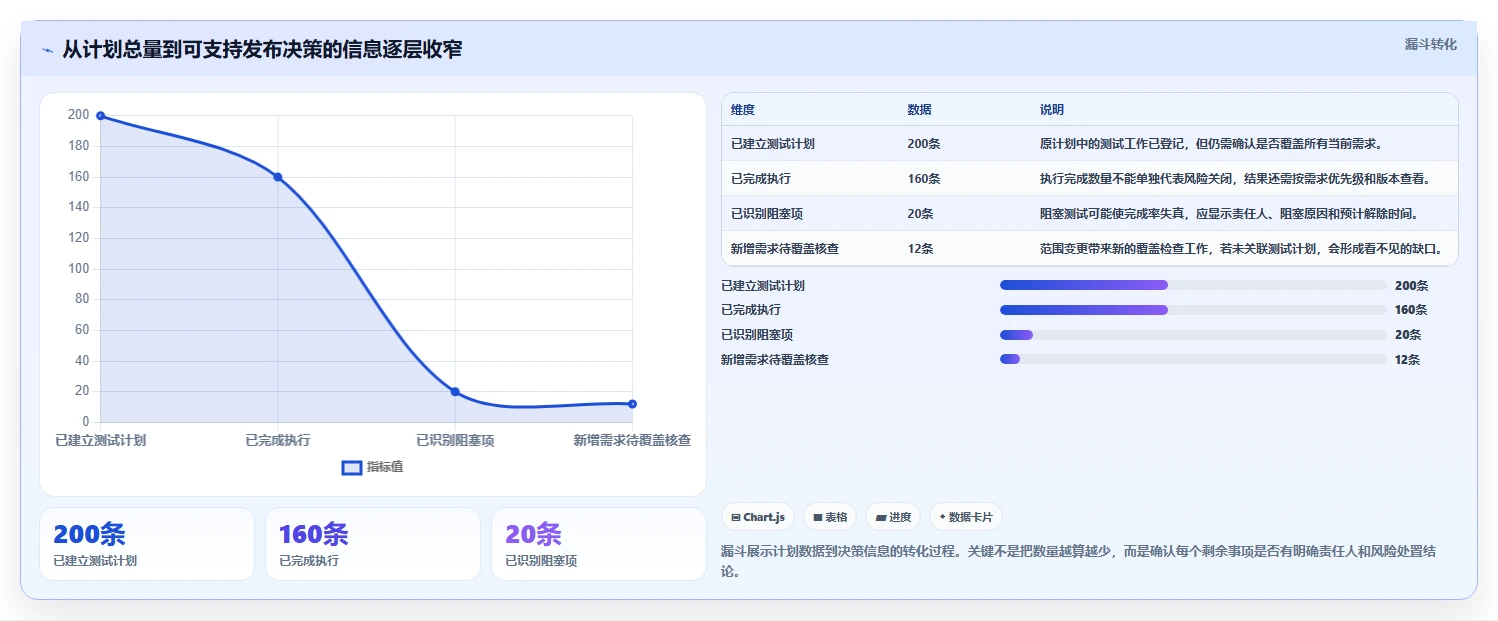The width and height of the screenshot is (1498, 621).
Task: Click the 数据 table column header
Action: (x=919, y=110)
